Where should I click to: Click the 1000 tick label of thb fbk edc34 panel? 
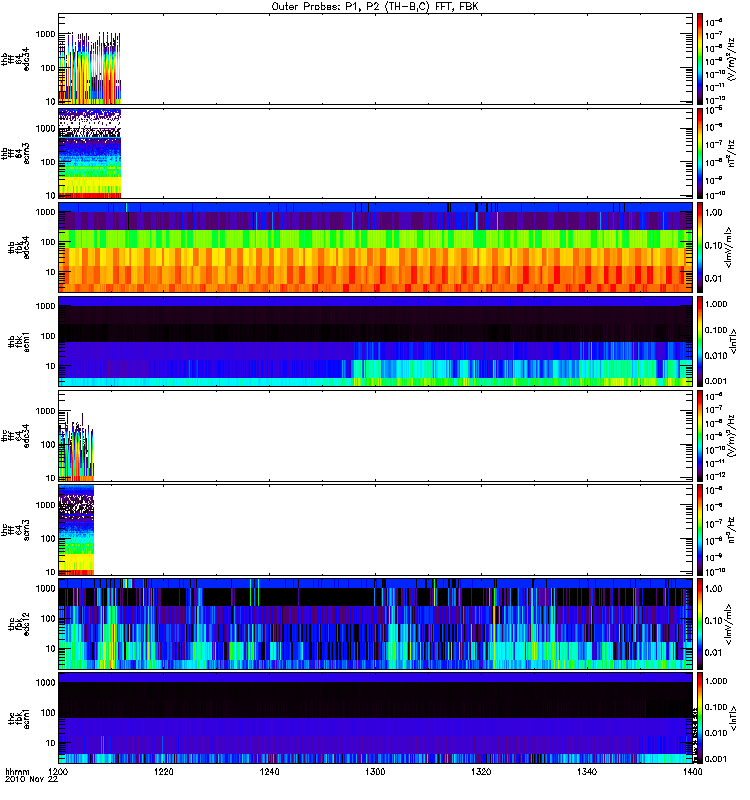pos(45,212)
